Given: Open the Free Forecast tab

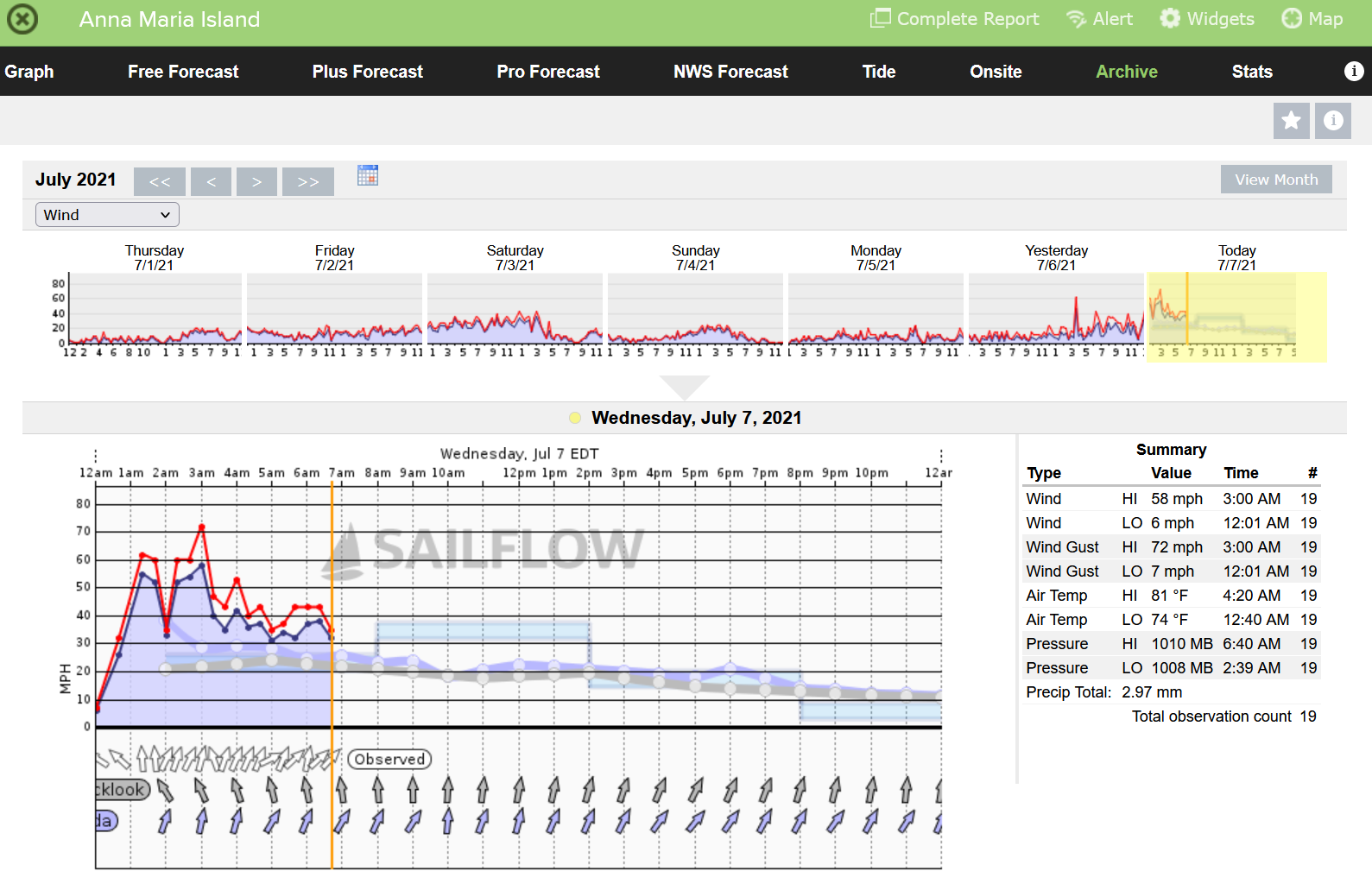Looking at the screenshot, I should click(183, 72).
